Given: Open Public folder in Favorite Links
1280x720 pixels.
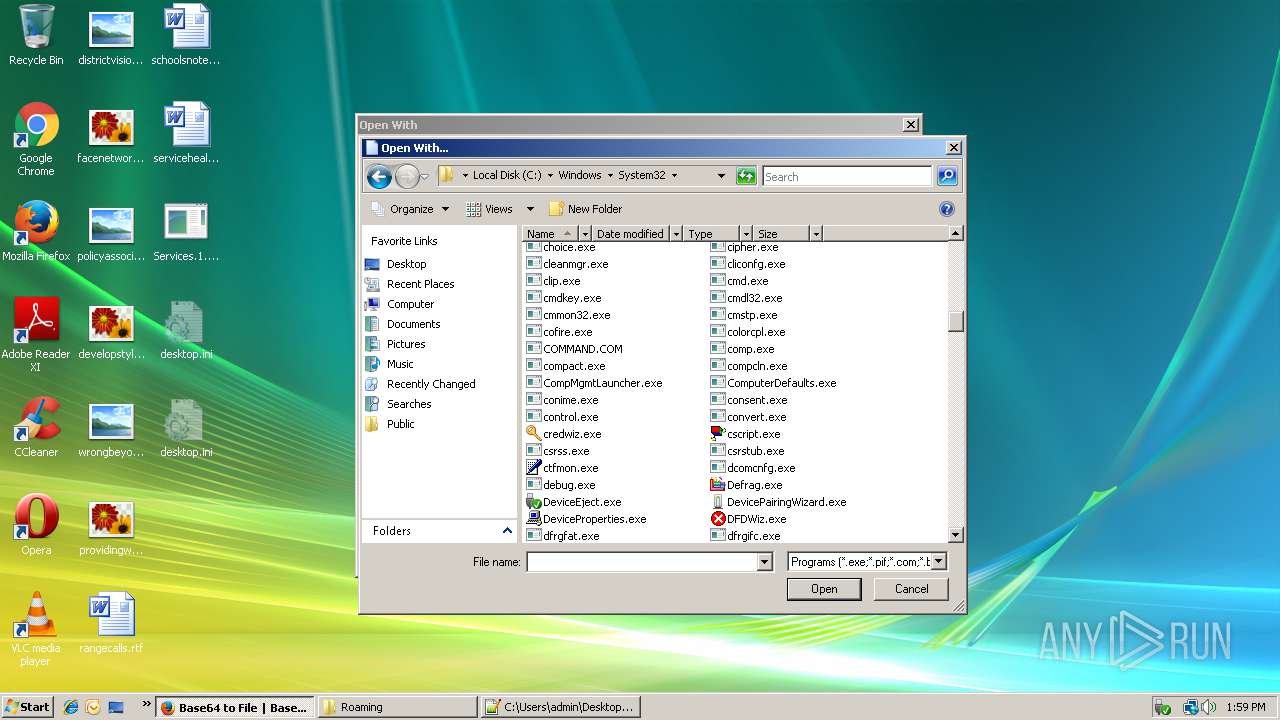Looking at the screenshot, I should click(390, 424).
